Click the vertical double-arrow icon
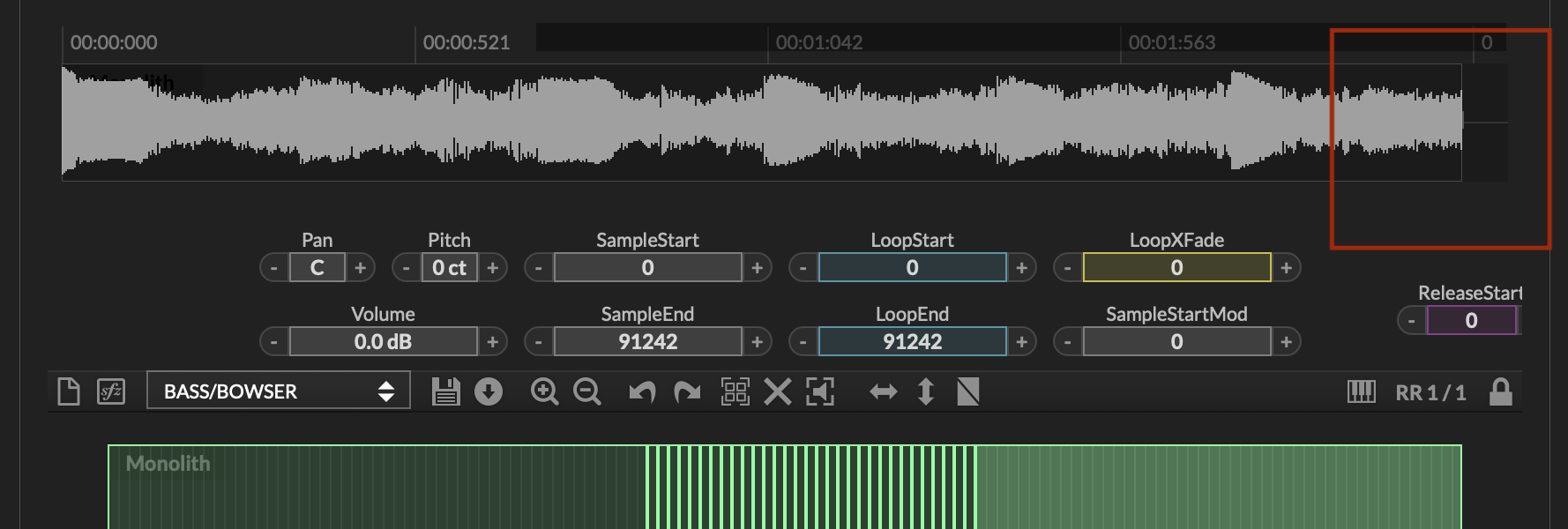Image resolution: width=1568 pixels, height=529 pixels. (925, 391)
